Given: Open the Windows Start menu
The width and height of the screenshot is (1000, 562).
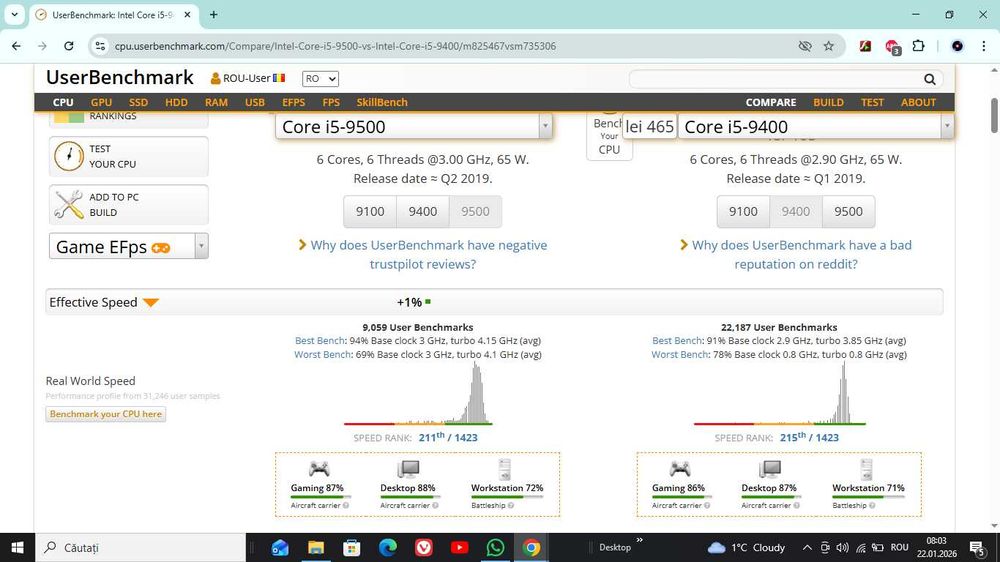Looking at the screenshot, I should pos(17,547).
